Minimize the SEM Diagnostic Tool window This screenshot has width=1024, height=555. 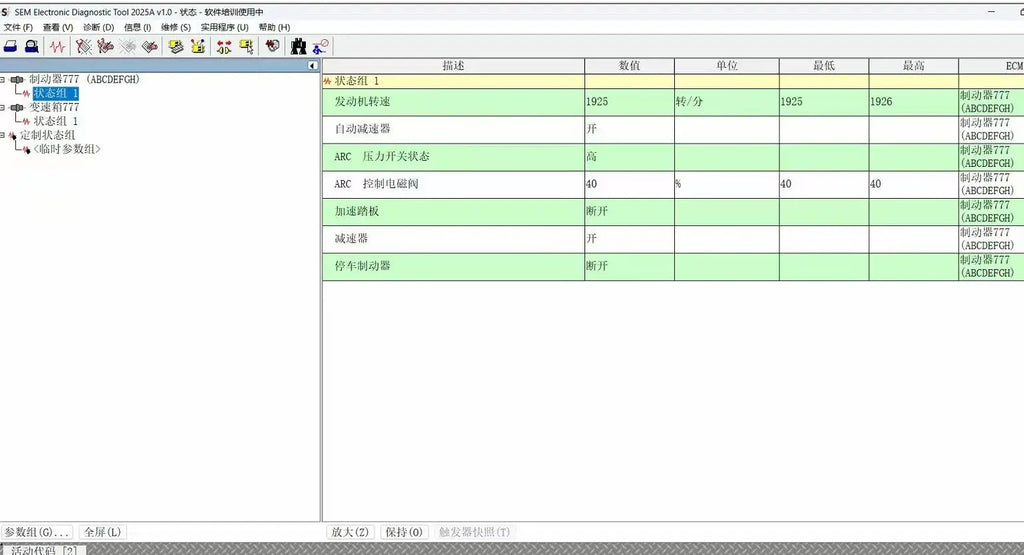(991, 12)
